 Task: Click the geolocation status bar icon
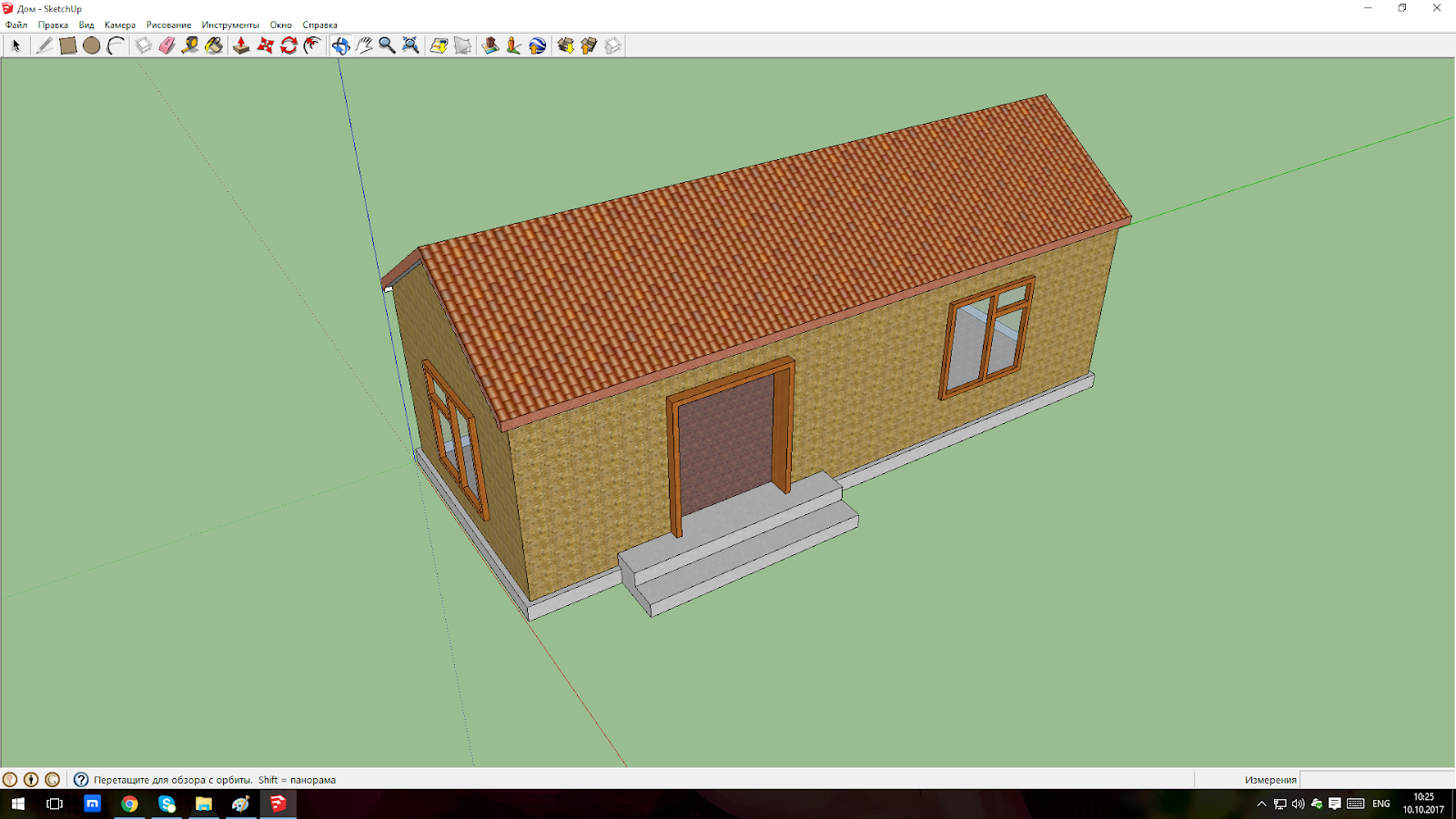10,780
